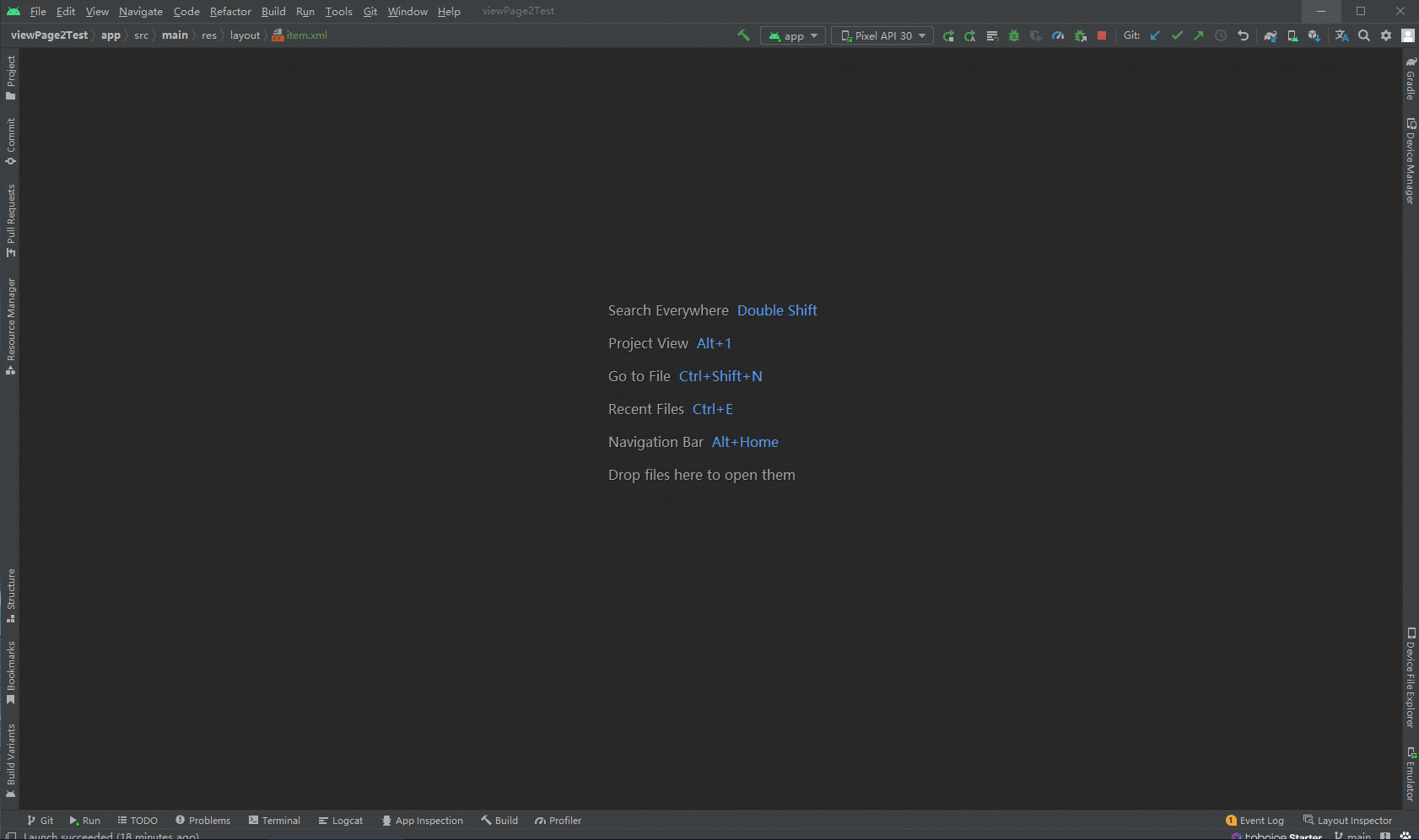Click the Rollback undo arrow icon

coord(1243,35)
